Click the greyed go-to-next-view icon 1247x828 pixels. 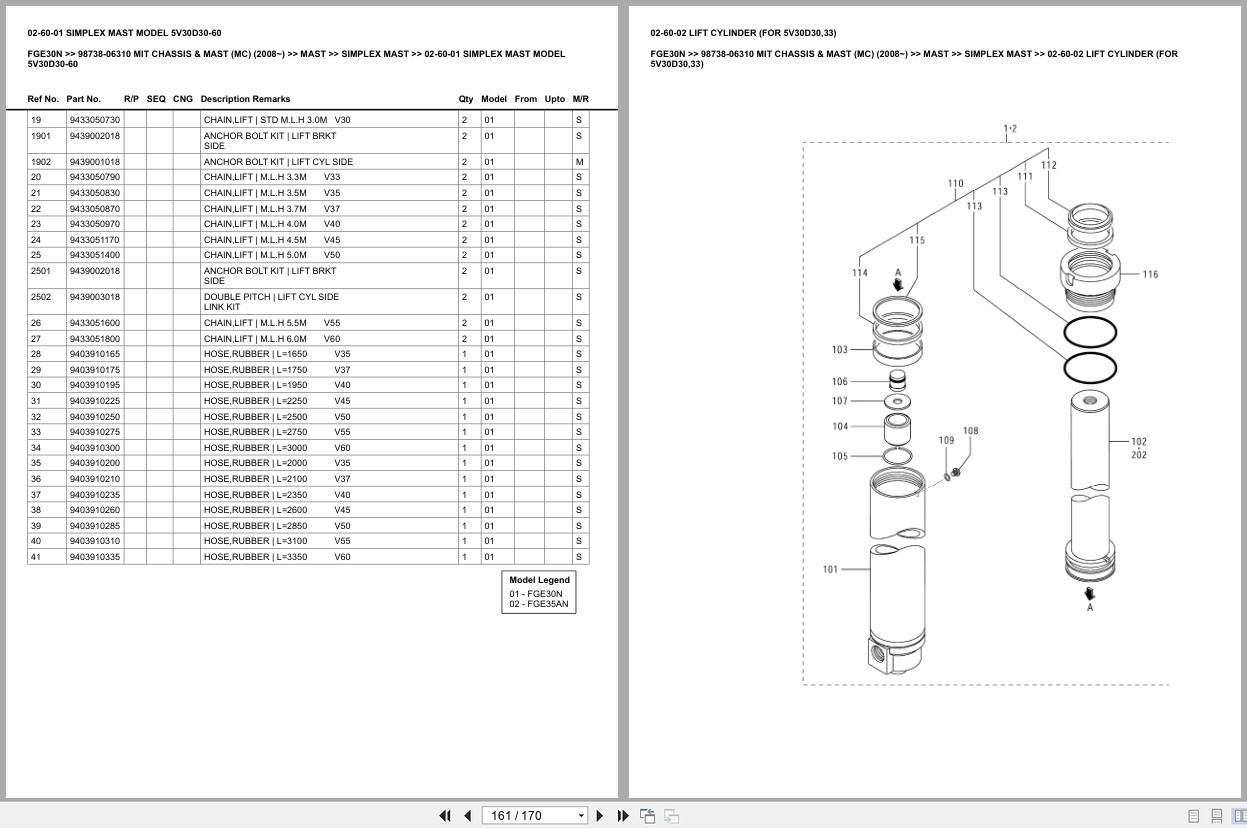(x=672, y=815)
